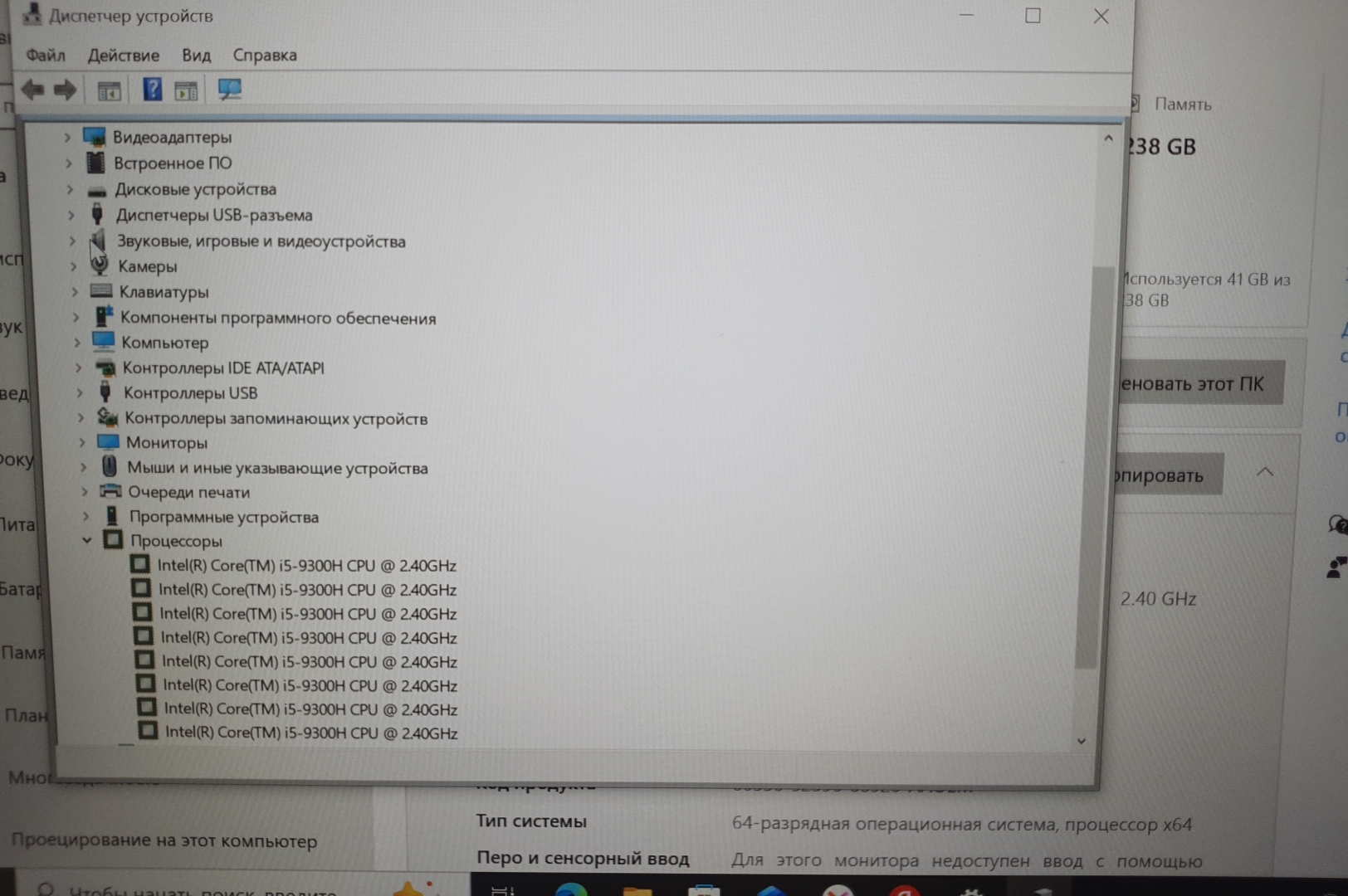Image resolution: width=1348 pixels, height=896 pixels.
Task: Select the Мониторы screen icon
Action: [x=109, y=442]
